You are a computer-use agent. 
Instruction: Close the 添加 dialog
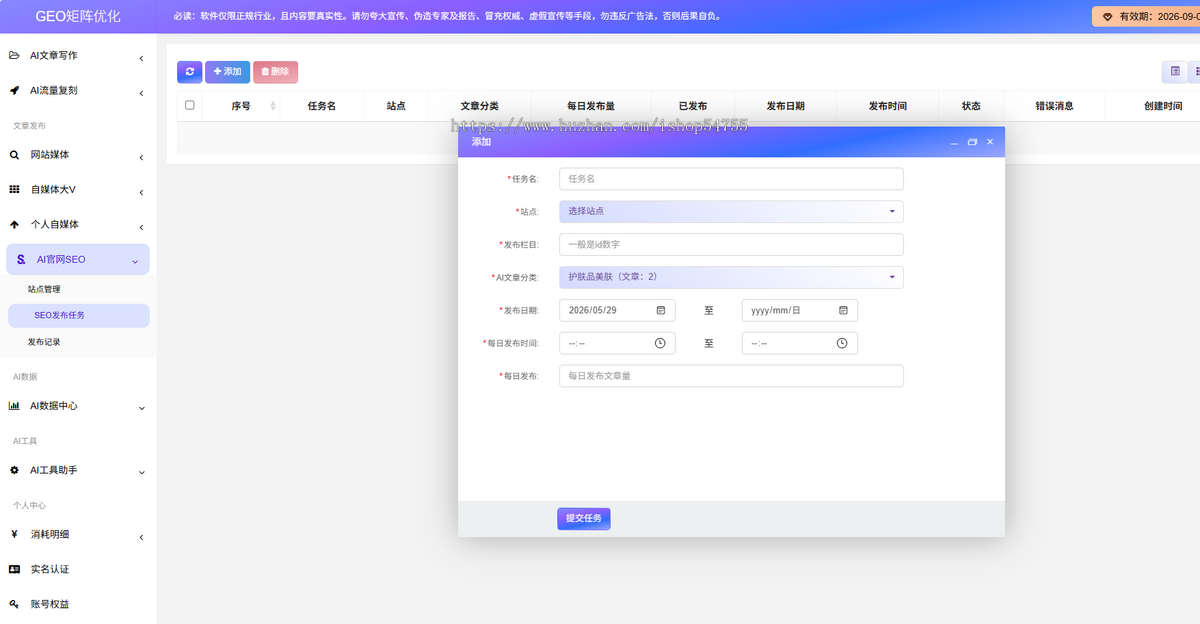coord(990,142)
